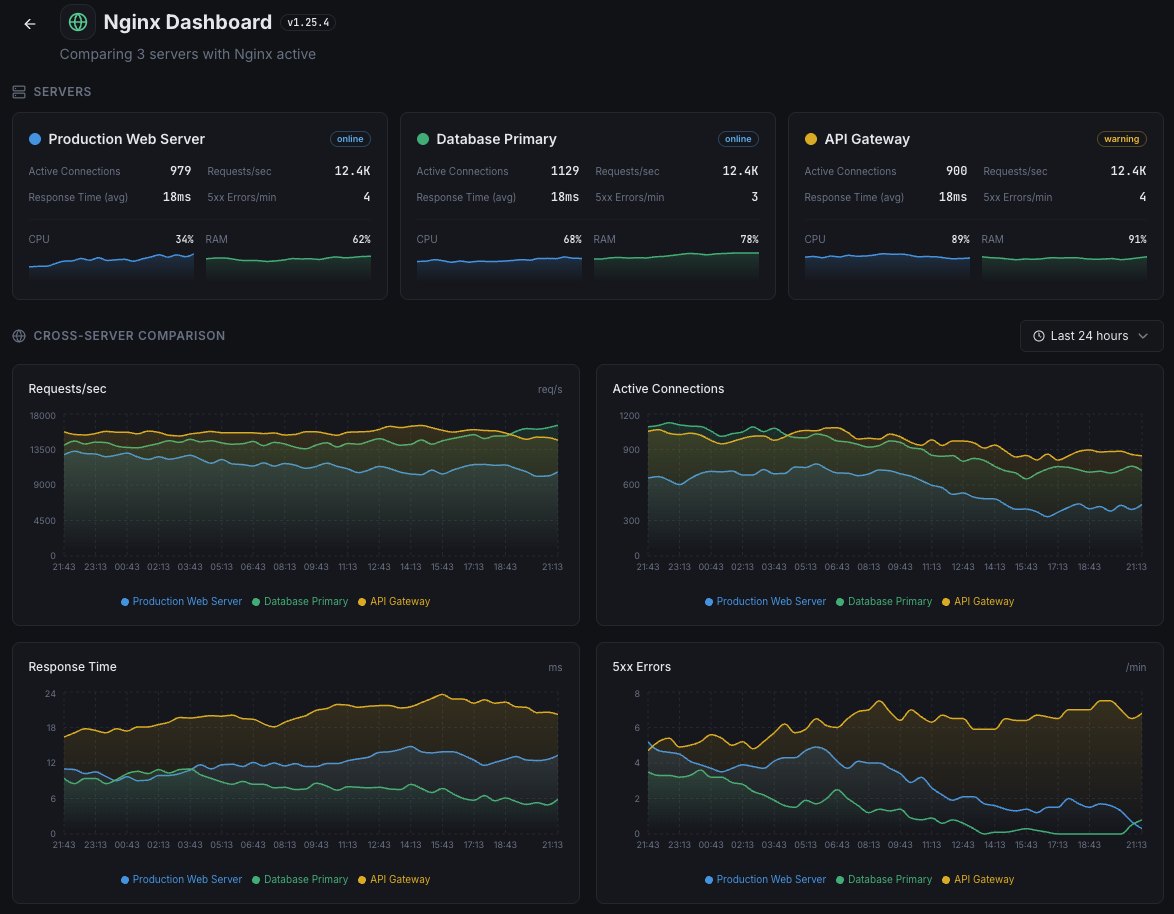This screenshot has height=914, width=1174.
Task: Click the globe logo beside Nginx Dashboard
Action: click(x=77, y=22)
